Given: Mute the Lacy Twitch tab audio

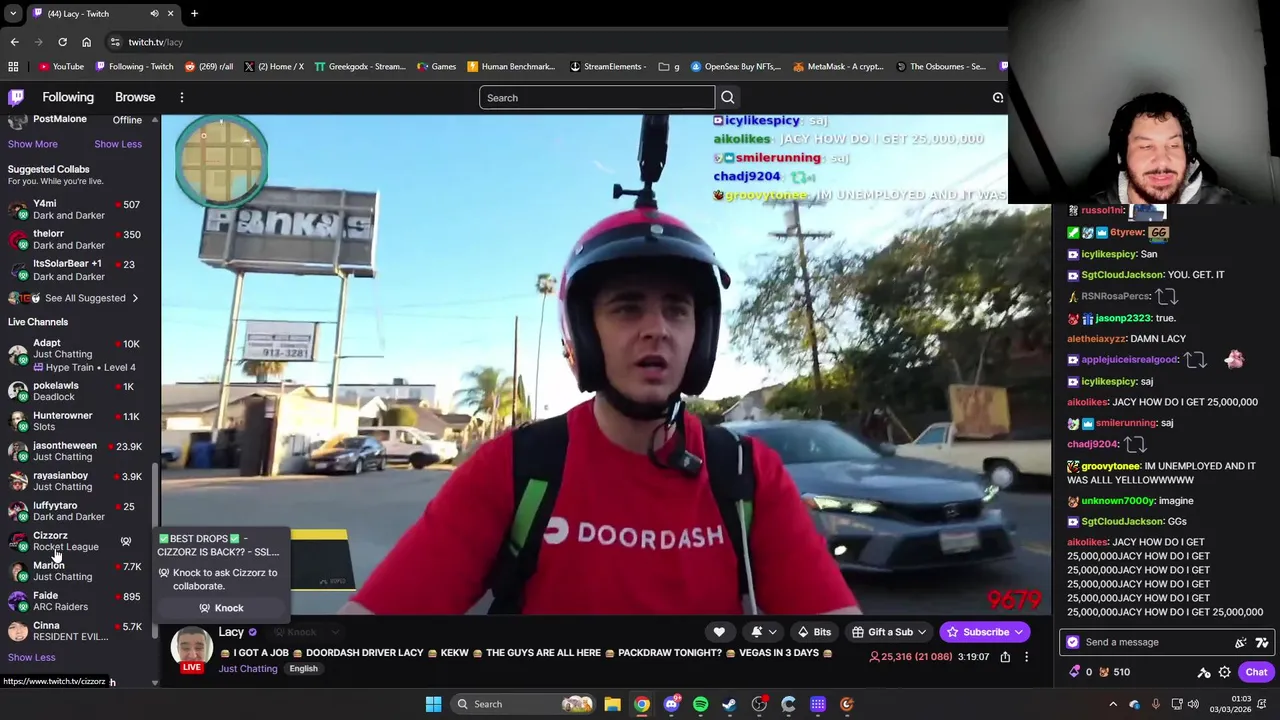Looking at the screenshot, I should tap(154, 14).
